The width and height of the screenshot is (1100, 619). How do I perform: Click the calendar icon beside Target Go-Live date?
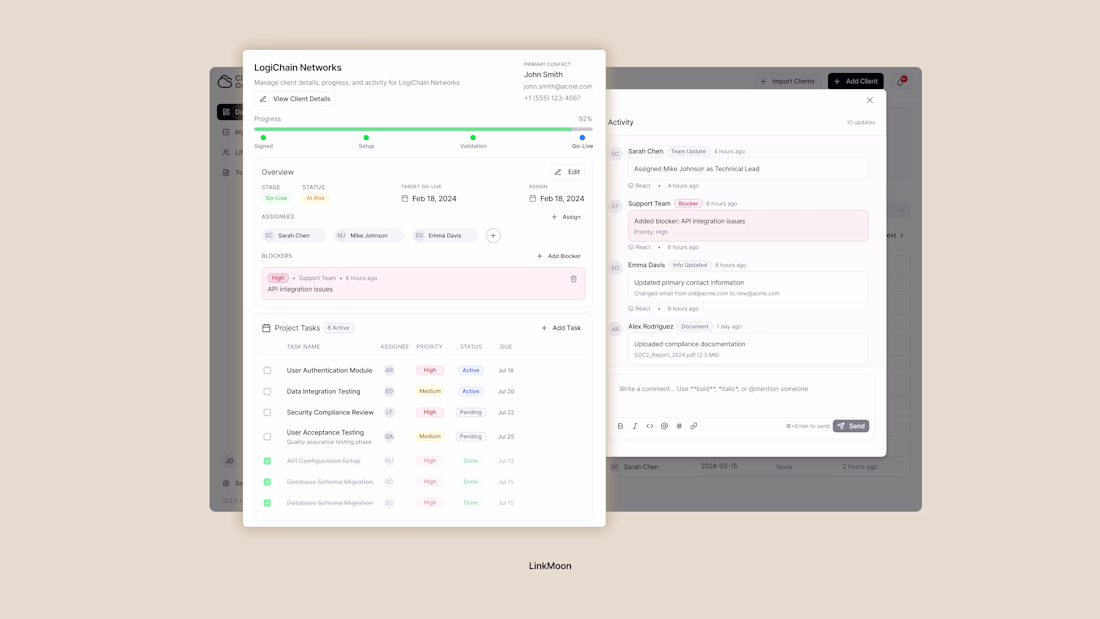click(x=405, y=199)
